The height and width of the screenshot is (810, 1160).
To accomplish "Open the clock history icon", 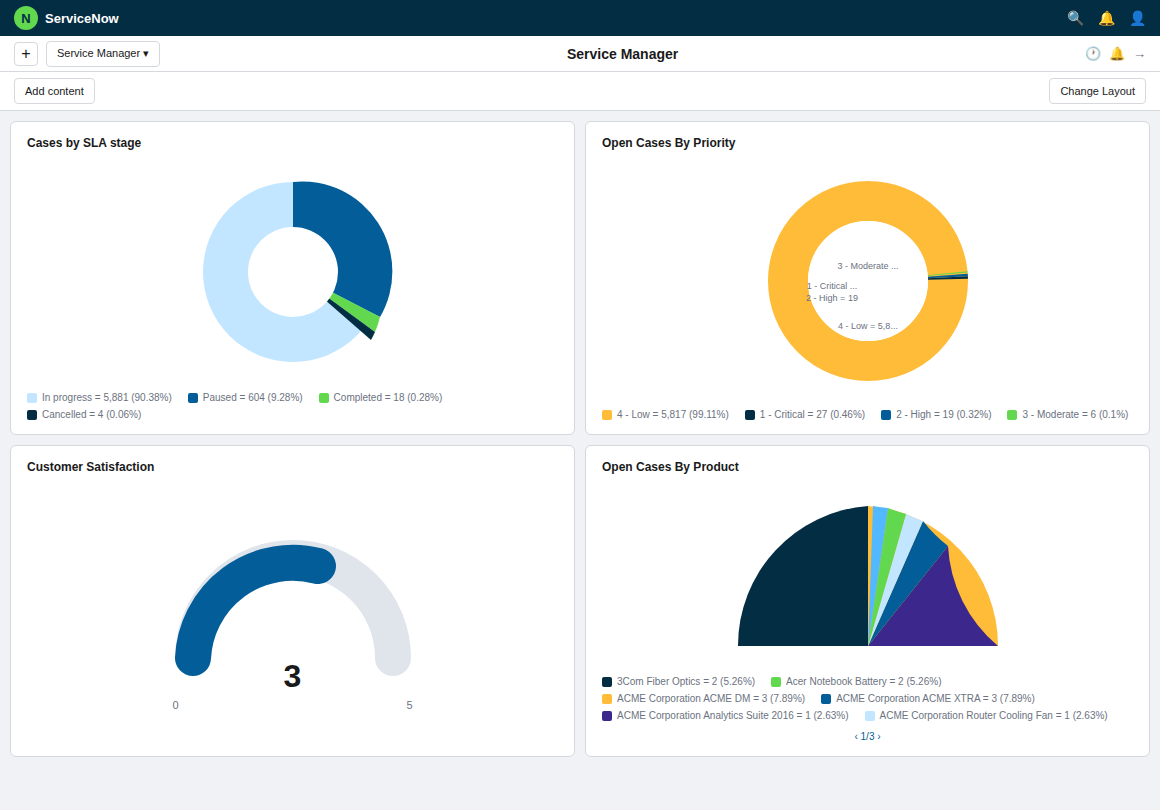I will [1093, 54].
